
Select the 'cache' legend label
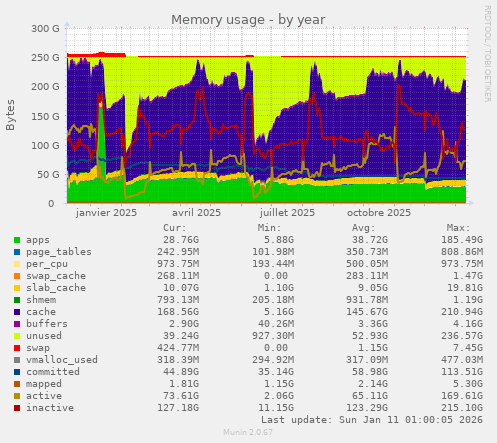coord(41,312)
